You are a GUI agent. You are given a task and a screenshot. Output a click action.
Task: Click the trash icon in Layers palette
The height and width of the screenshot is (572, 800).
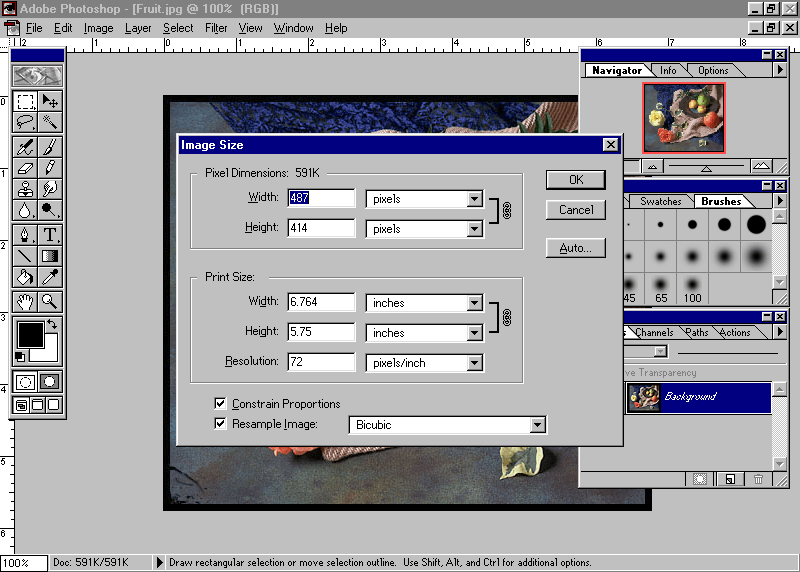(758, 479)
